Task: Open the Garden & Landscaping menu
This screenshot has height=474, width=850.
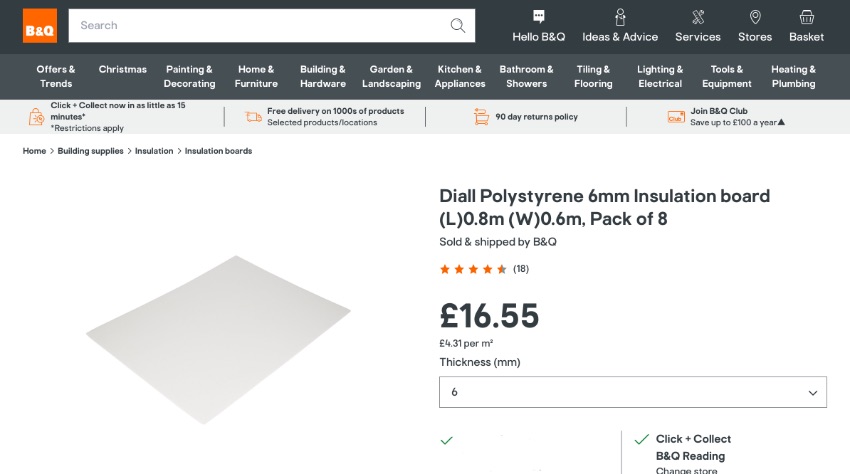Action: [x=391, y=77]
